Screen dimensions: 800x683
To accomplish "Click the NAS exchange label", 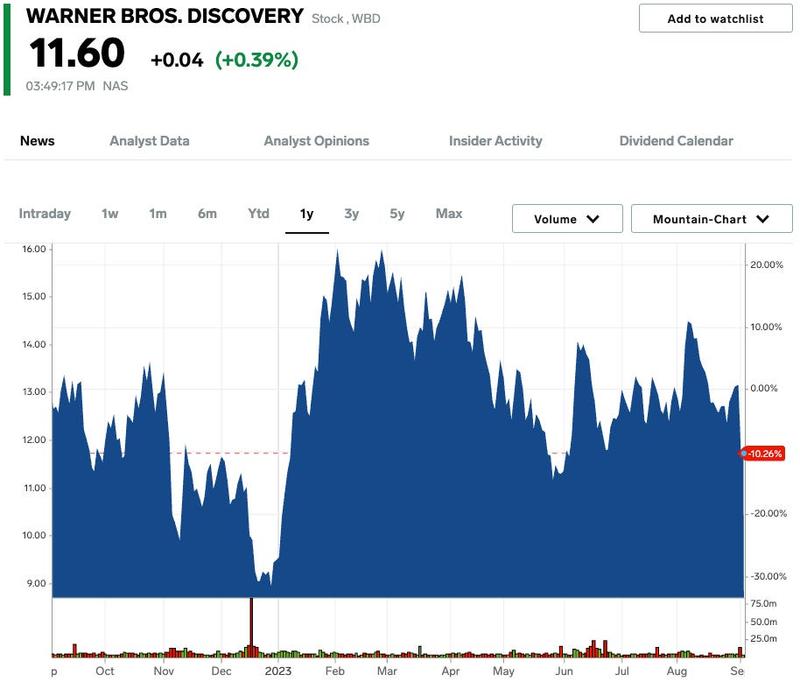I will pyautogui.click(x=115, y=86).
